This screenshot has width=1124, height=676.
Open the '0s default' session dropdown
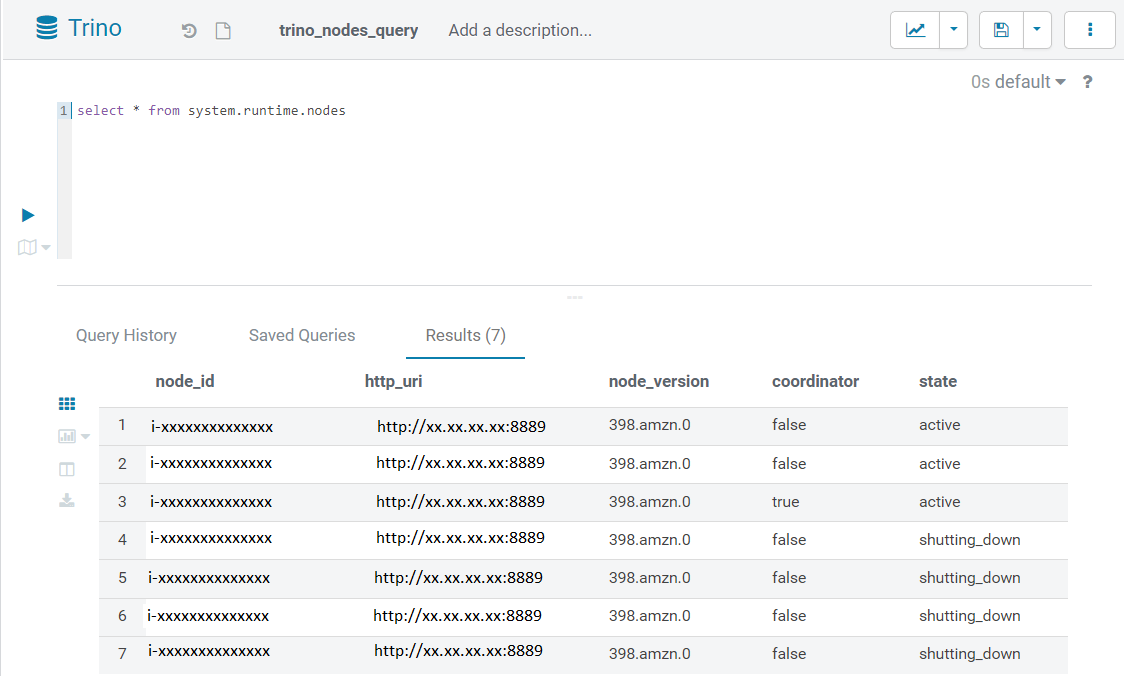[x=1018, y=82]
